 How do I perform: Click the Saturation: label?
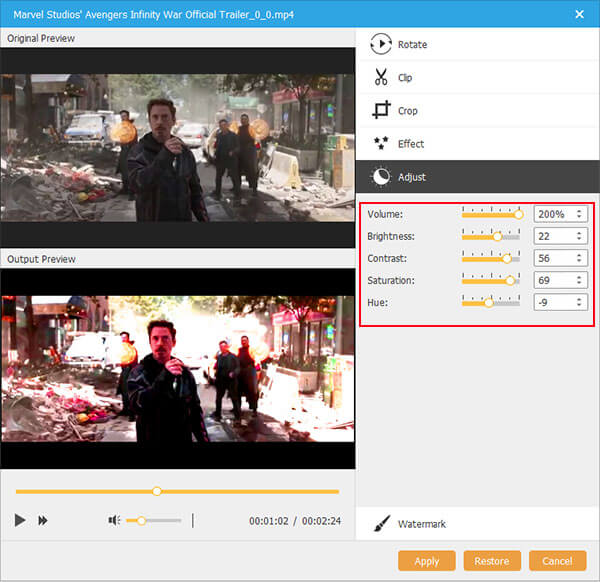coord(391,280)
